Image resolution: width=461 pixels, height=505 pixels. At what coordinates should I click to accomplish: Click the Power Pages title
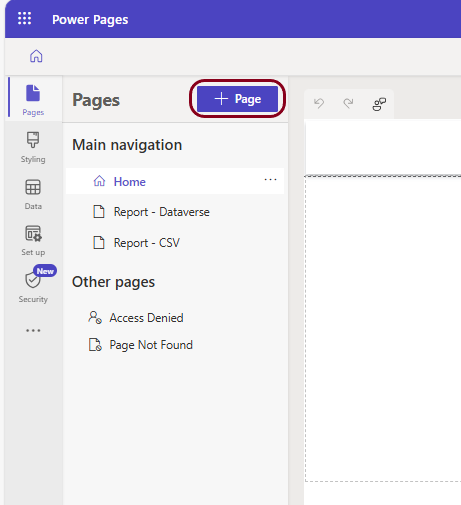point(90,20)
